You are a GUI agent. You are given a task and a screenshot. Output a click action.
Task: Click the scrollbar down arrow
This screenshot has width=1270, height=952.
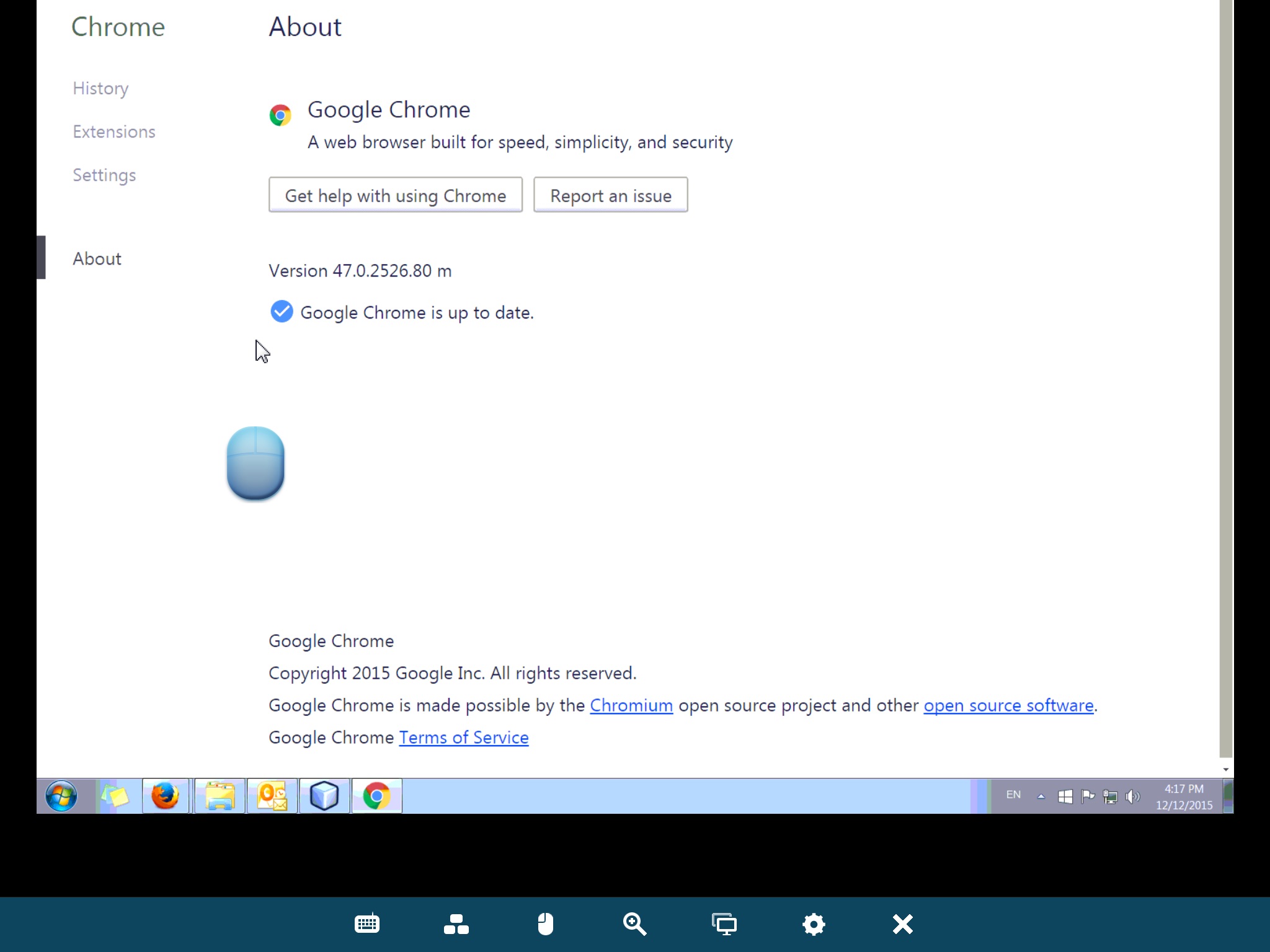(x=1226, y=769)
